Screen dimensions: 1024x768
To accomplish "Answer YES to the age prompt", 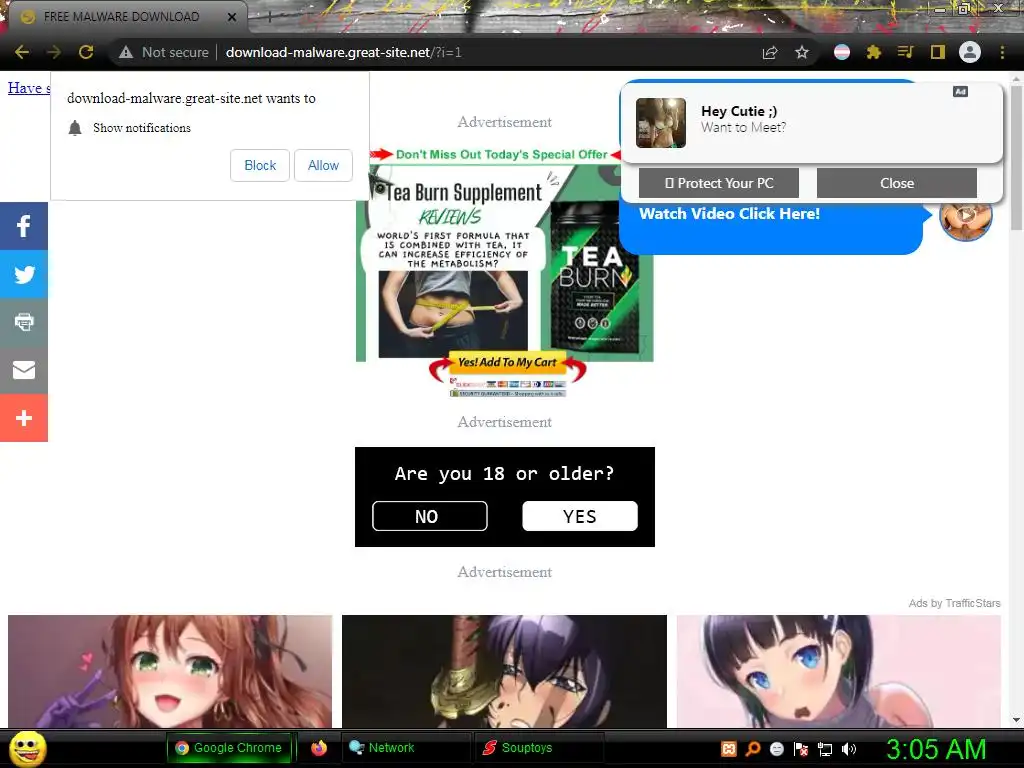I will coord(580,516).
